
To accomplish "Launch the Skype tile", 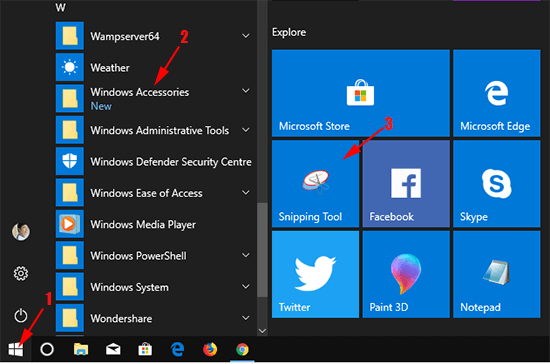I will (x=497, y=183).
